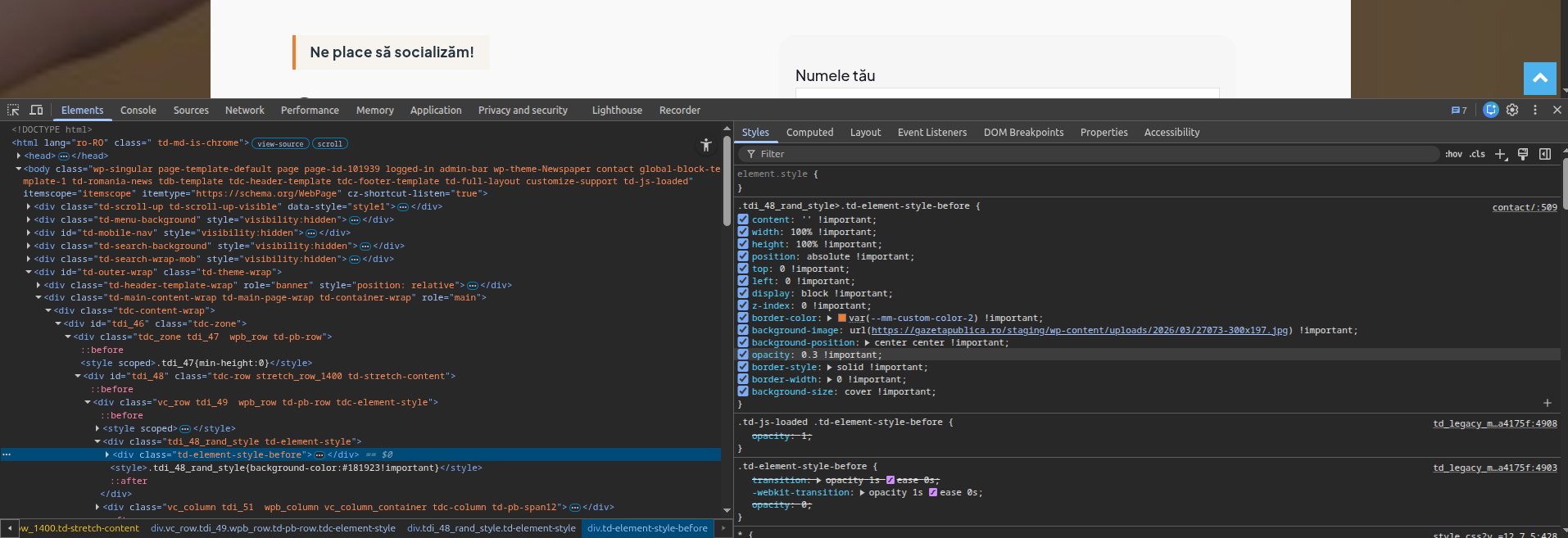The width and height of the screenshot is (1568, 538).
Task: Open the border-color swatch color picker
Action: pyautogui.click(x=842, y=318)
